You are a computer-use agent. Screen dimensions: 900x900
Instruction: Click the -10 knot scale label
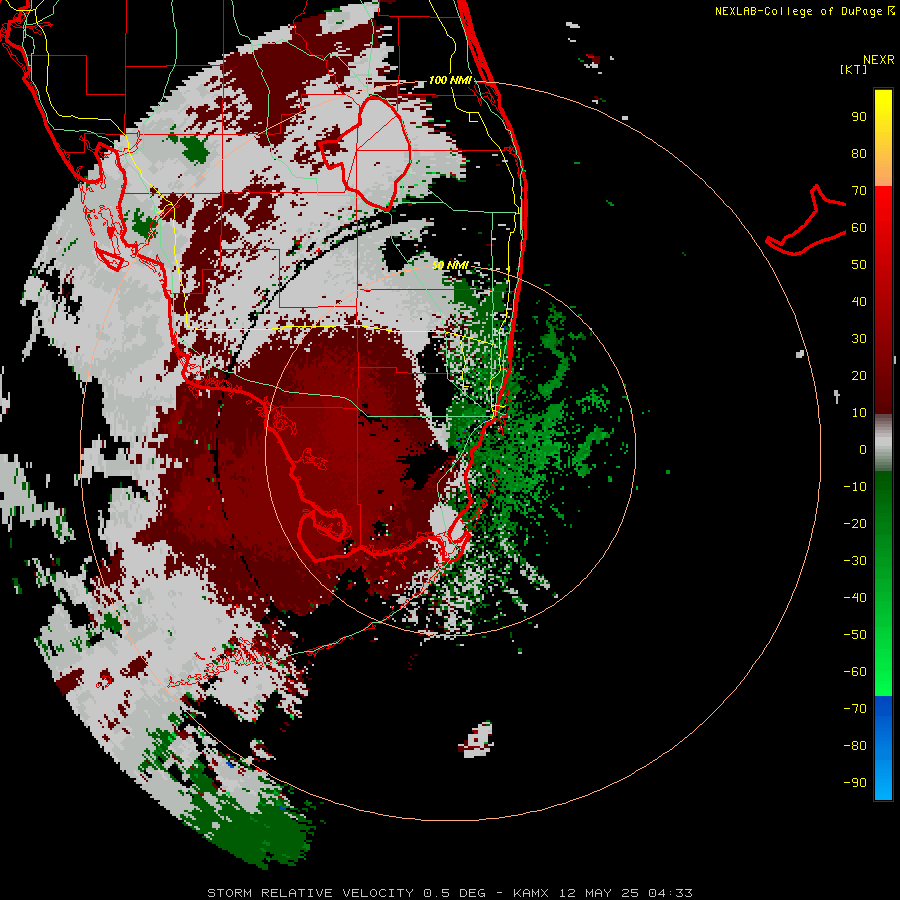(855, 487)
